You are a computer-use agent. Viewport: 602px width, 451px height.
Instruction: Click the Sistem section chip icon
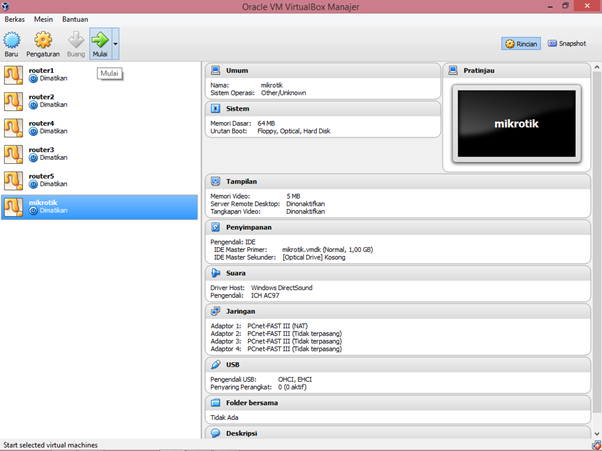click(x=216, y=109)
